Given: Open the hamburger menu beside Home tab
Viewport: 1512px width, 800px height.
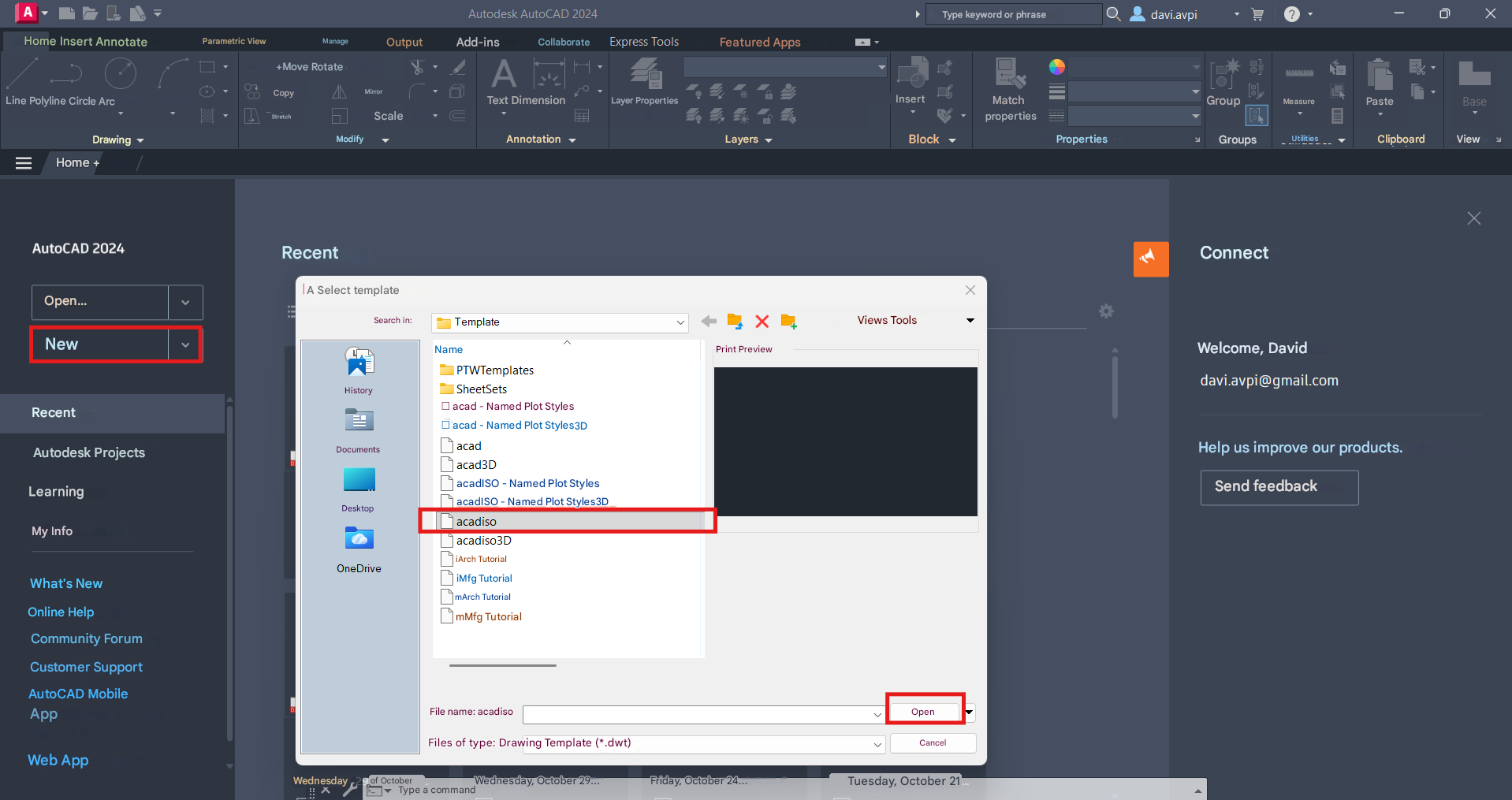Looking at the screenshot, I should (24, 162).
